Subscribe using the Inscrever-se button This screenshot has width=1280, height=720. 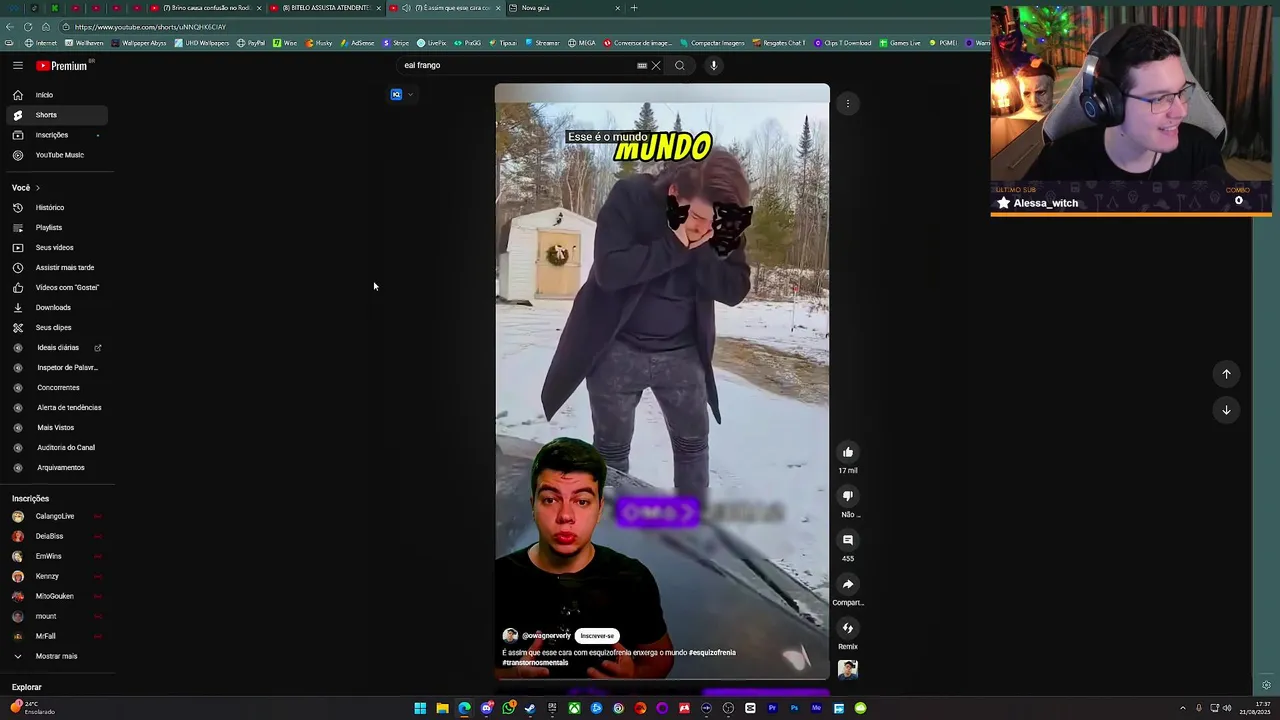tap(597, 636)
